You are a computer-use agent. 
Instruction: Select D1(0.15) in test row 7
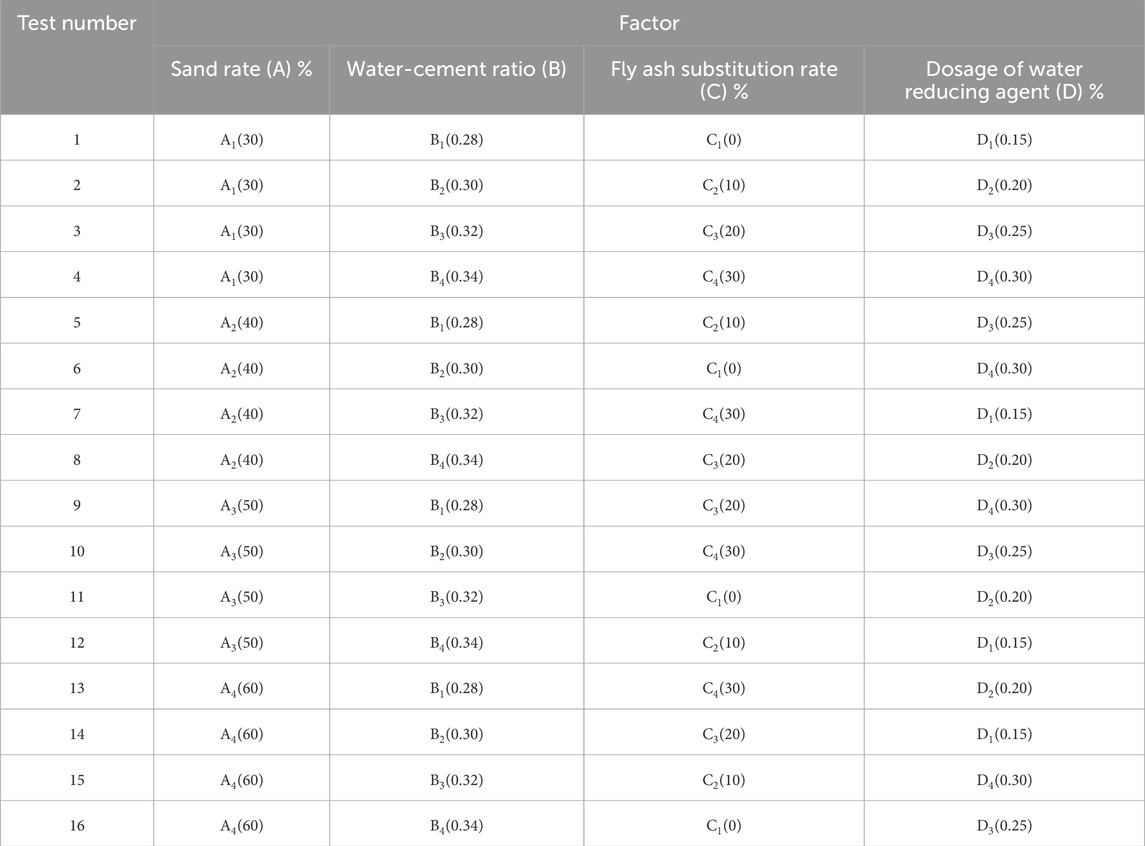tap(1004, 414)
